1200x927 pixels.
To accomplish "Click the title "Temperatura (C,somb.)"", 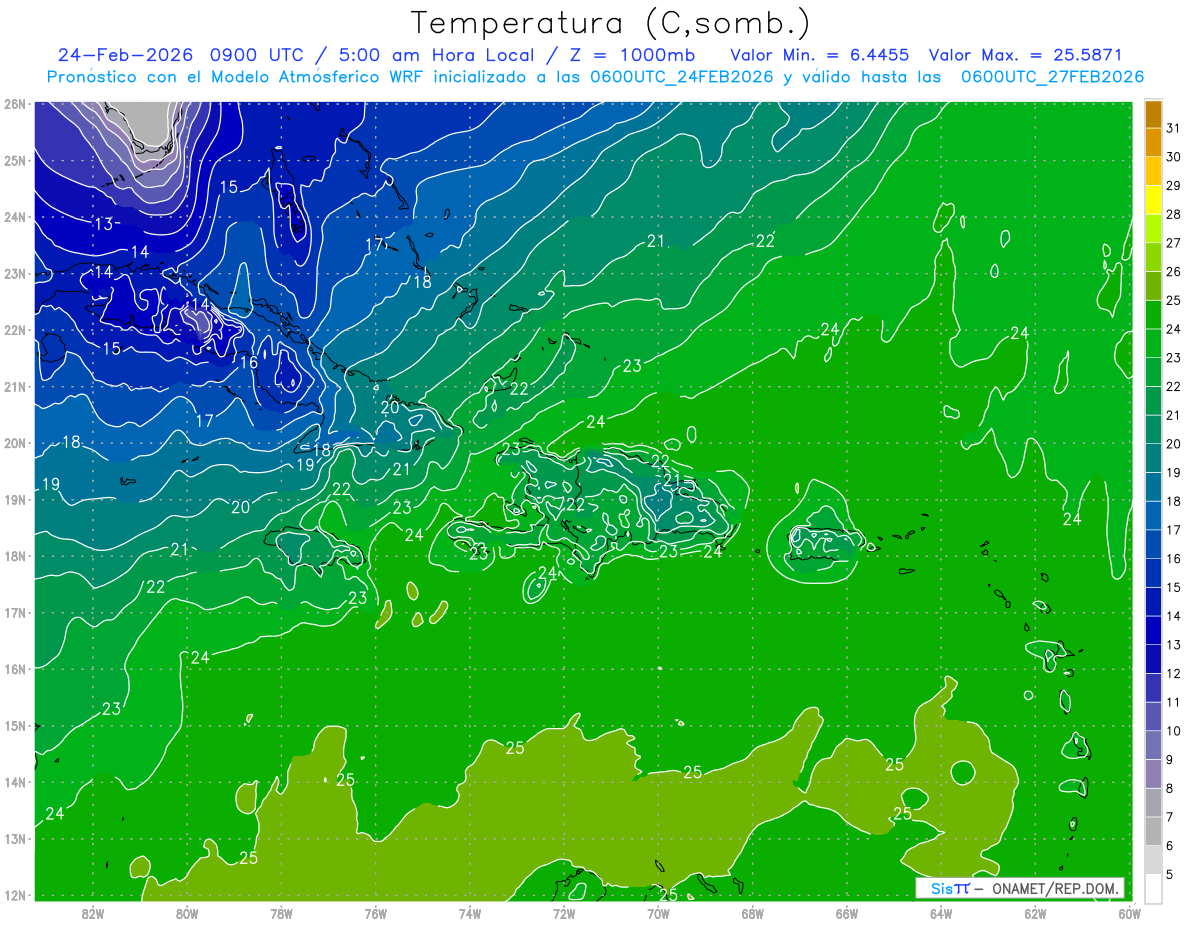I will point(610,24).
